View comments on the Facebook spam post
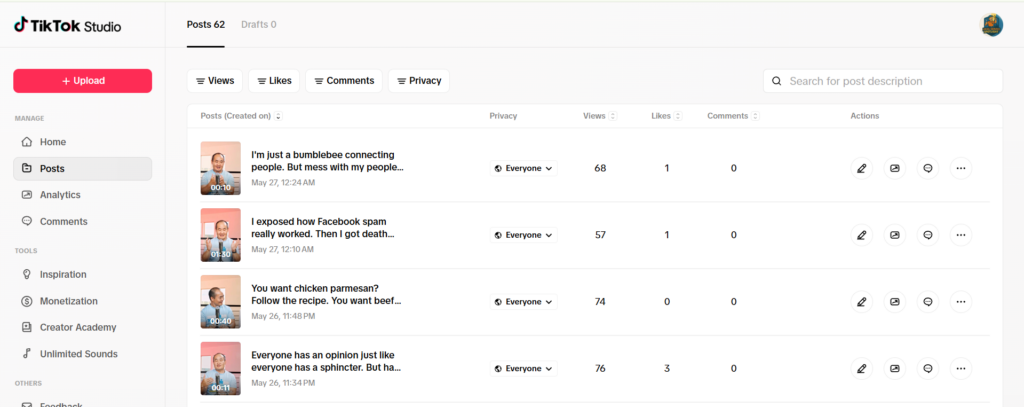 927,235
